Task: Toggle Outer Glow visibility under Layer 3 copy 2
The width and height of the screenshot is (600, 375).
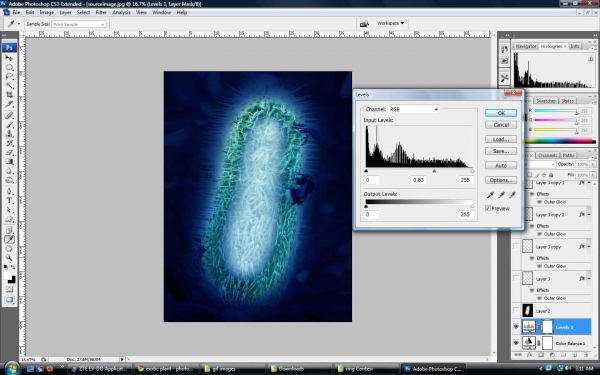Action: (x=540, y=233)
